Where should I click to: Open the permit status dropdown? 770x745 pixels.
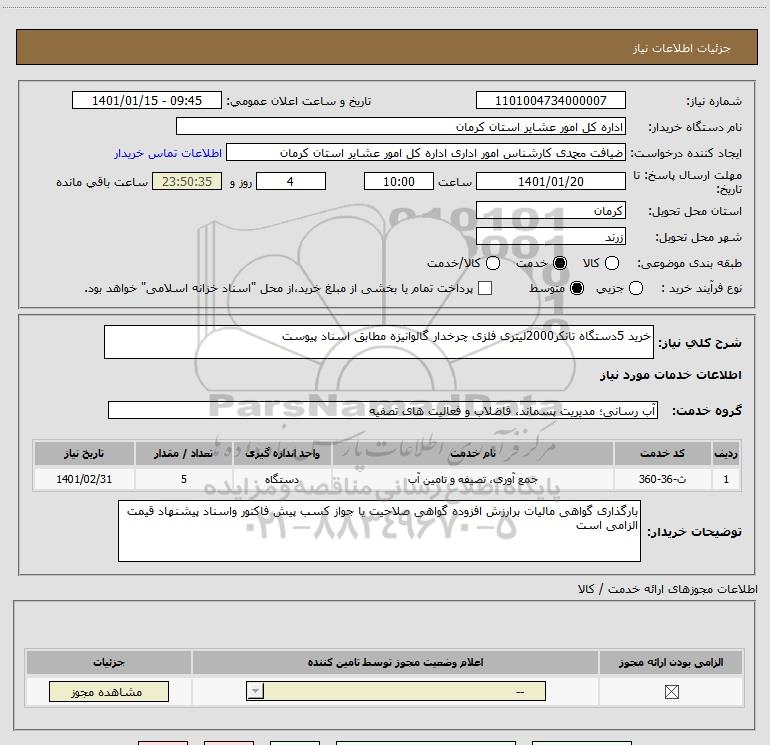point(396,691)
